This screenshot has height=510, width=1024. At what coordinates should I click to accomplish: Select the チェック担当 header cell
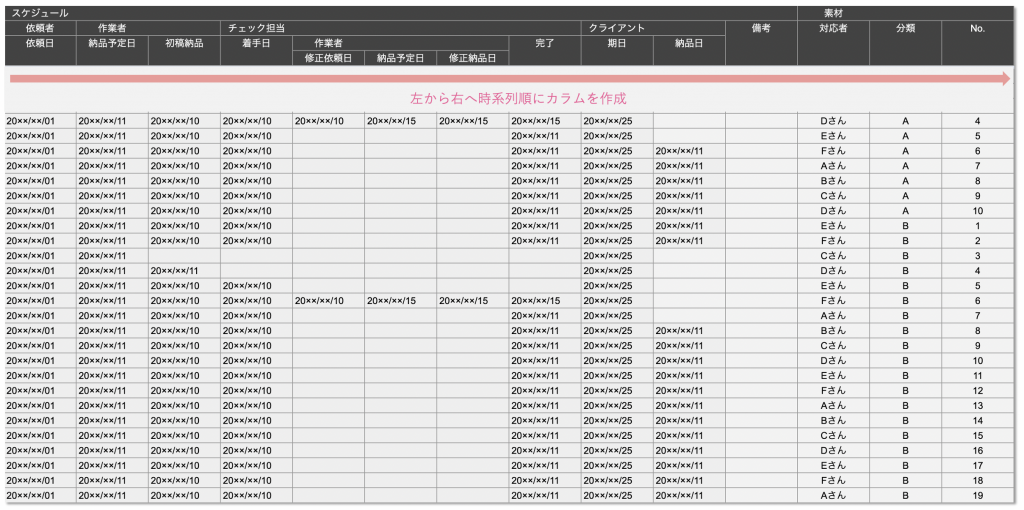[401, 28]
